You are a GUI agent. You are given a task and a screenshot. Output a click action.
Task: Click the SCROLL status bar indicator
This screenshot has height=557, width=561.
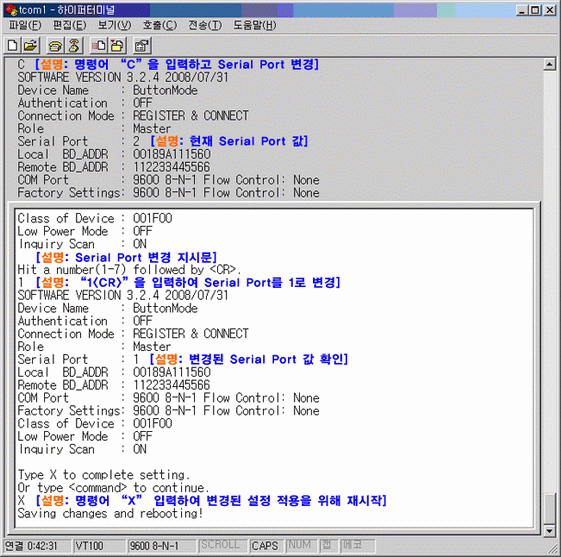(222, 546)
